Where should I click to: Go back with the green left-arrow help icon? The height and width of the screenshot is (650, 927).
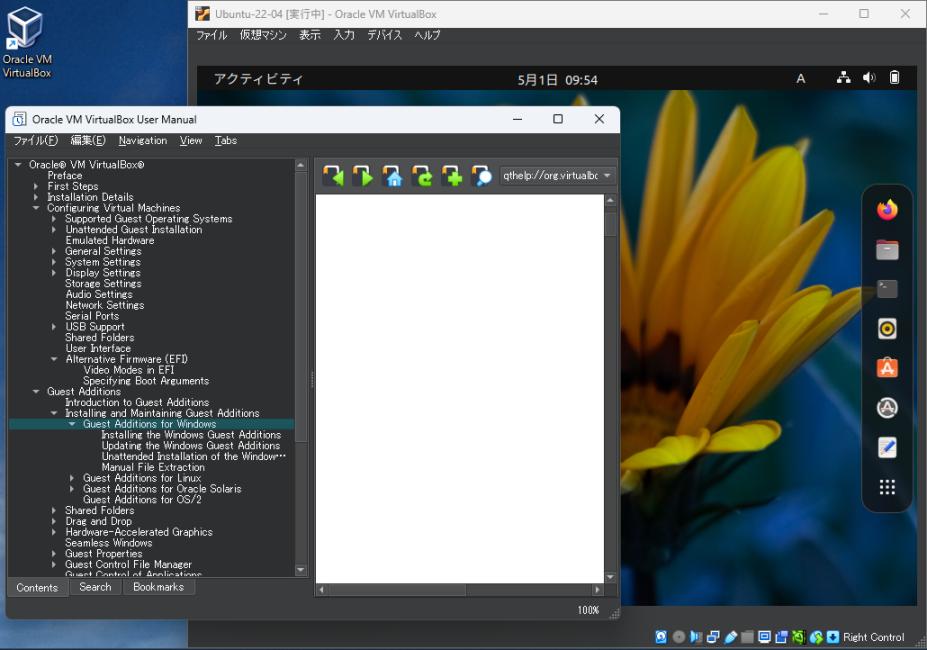point(333,176)
